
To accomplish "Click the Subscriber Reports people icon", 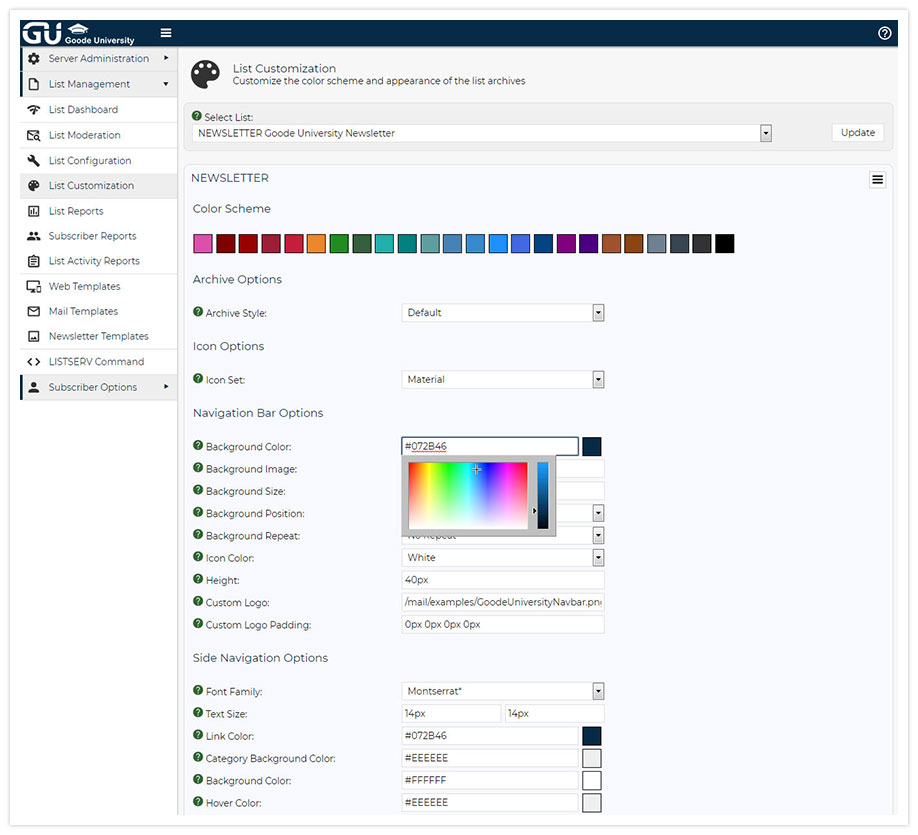I will (x=34, y=236).
